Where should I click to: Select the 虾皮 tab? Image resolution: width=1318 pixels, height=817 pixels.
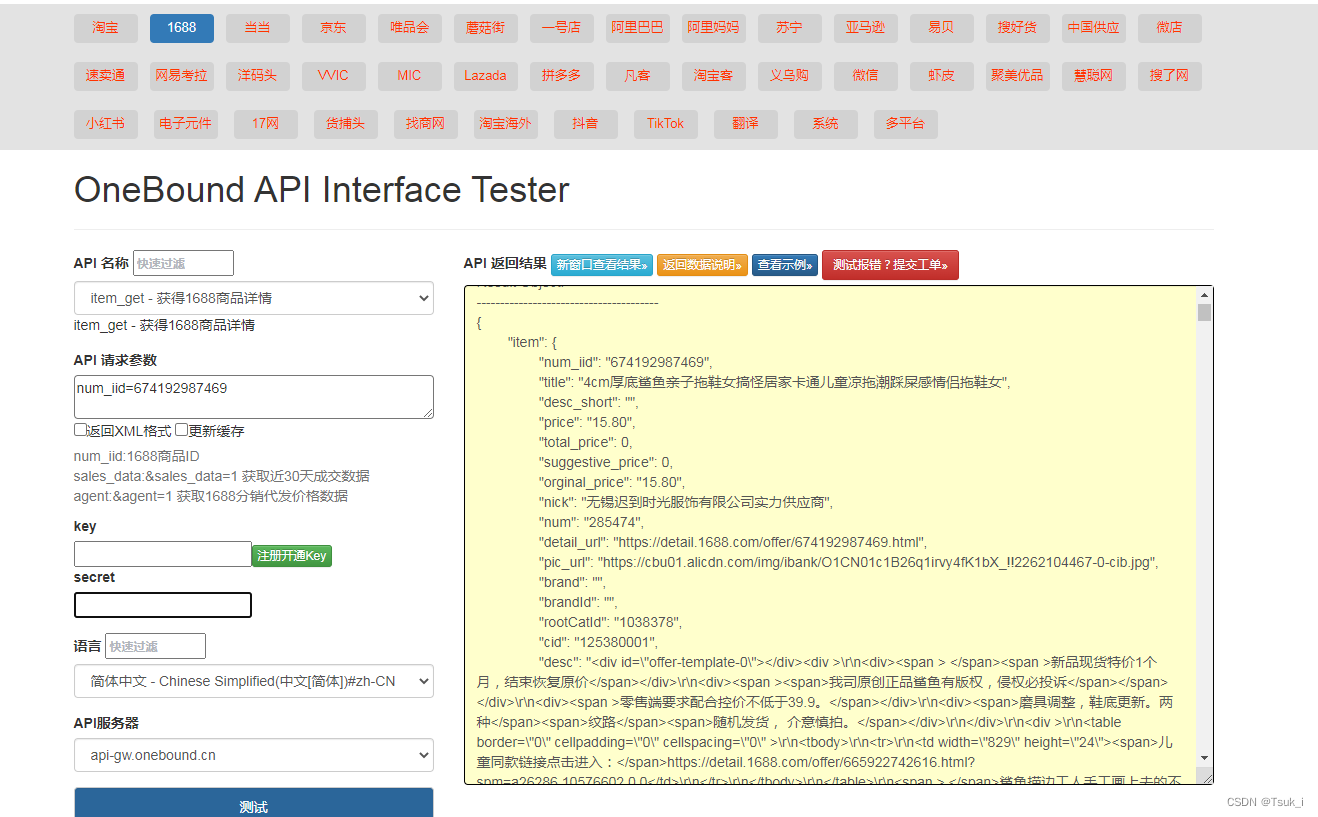point(942,76)
